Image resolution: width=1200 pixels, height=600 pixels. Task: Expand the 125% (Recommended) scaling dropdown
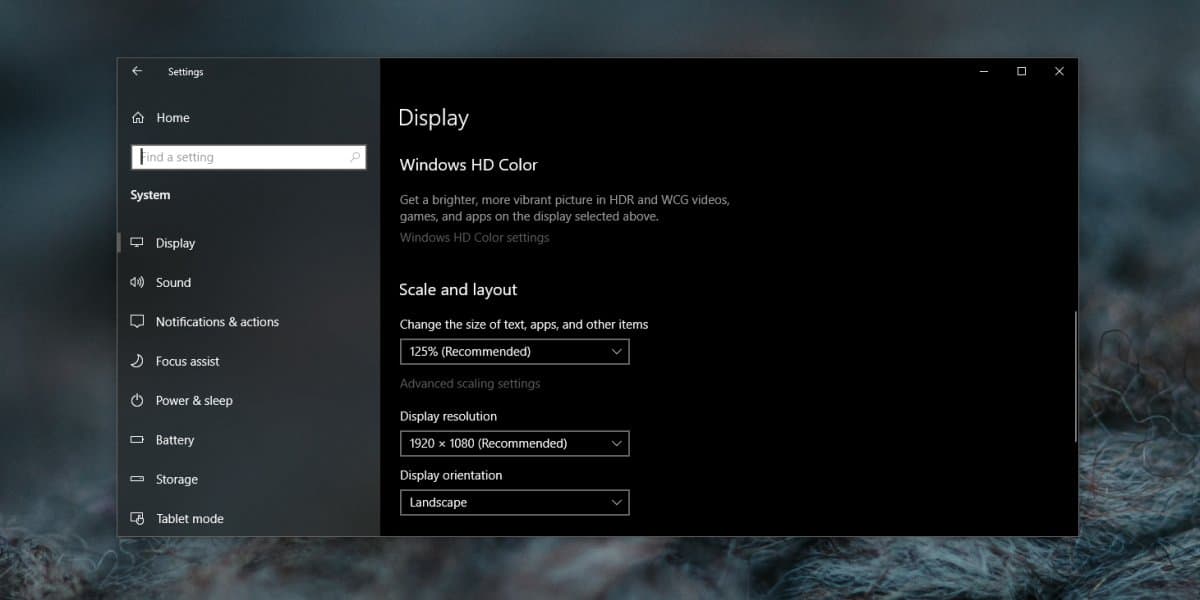[x=514, y=352]
